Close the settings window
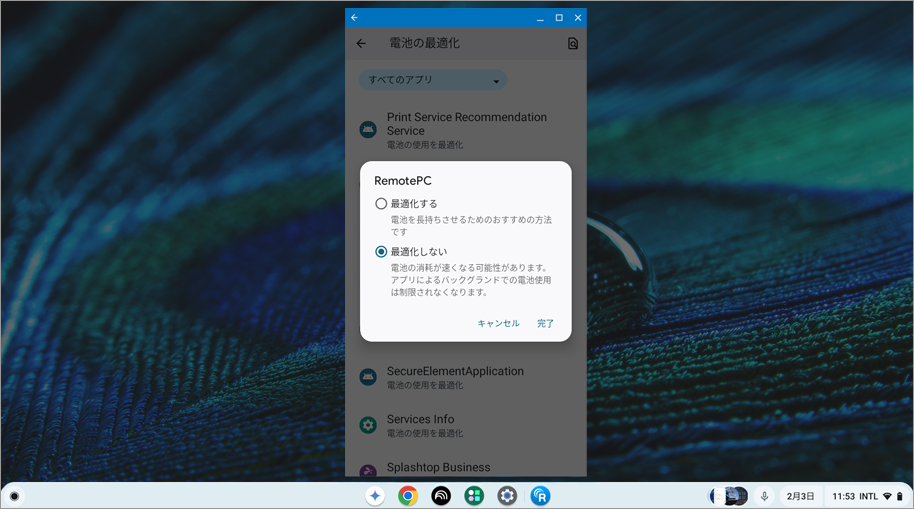 pos(578,18)
